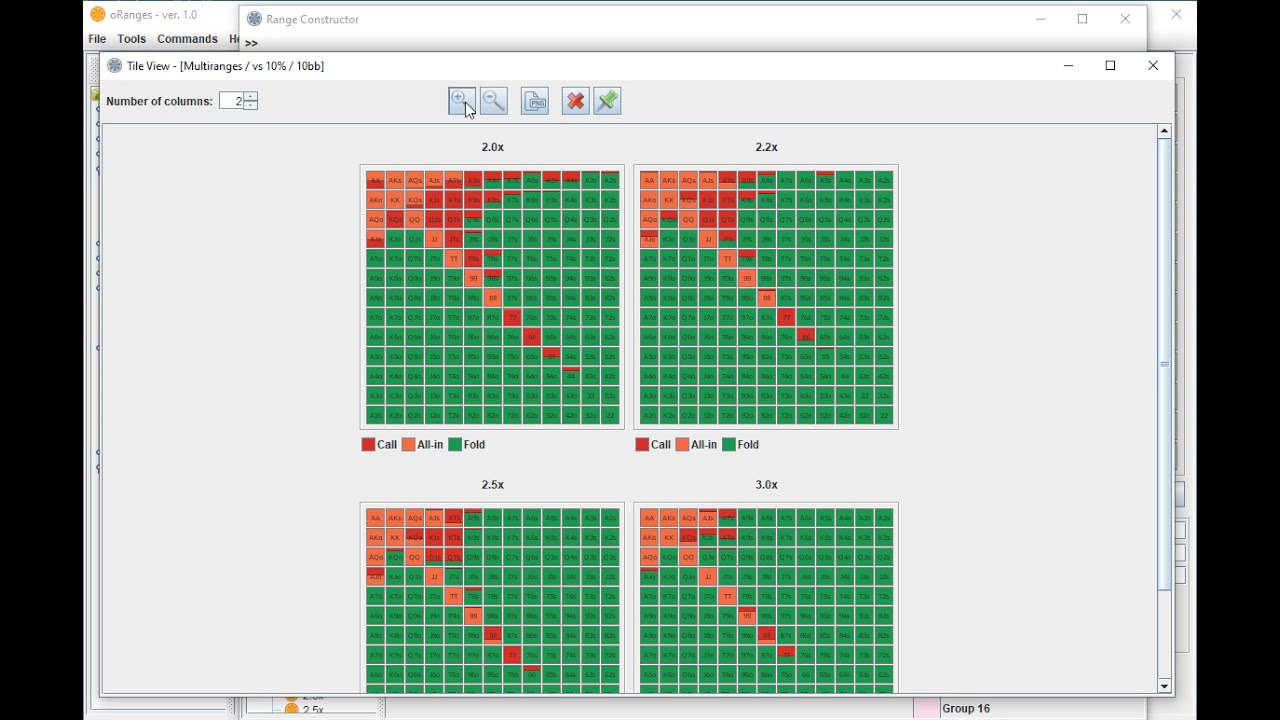Image resolution: width=1280 pixels, height=720 pixels.
Task: Maximize the Tile View window
Action: pyautogui.click(x=1111, y=66)
